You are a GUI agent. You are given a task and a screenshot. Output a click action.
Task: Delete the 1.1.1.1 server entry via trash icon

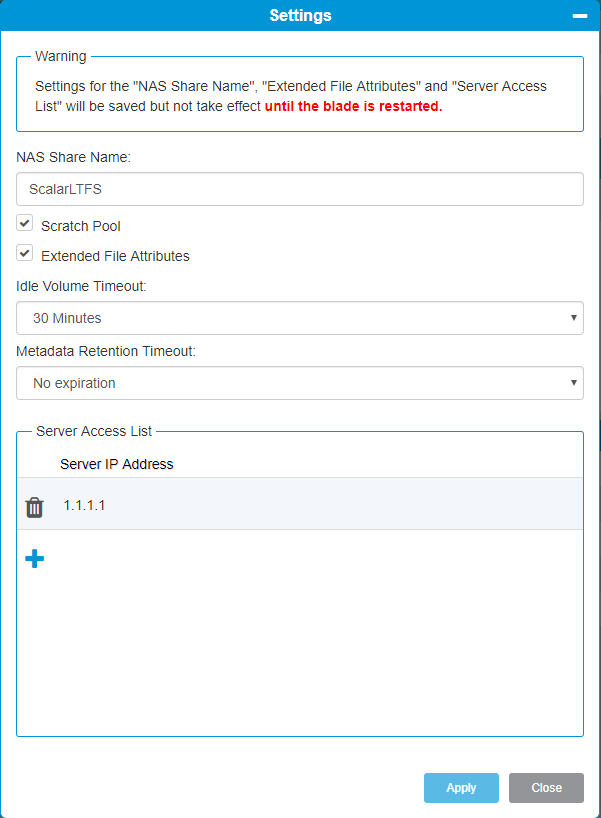34,507
